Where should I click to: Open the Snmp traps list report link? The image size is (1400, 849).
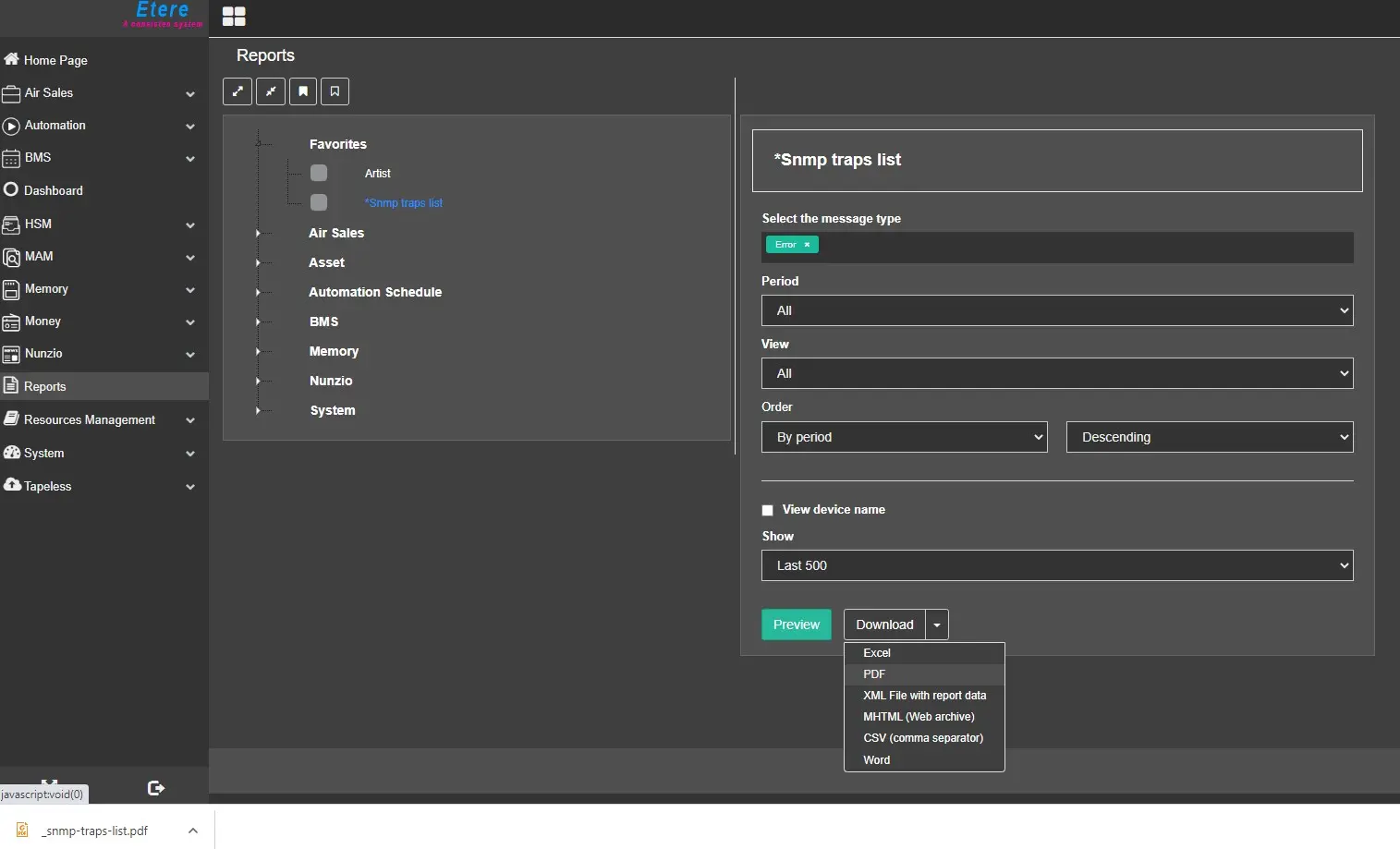pyautogui.click(x=404, y=203)
